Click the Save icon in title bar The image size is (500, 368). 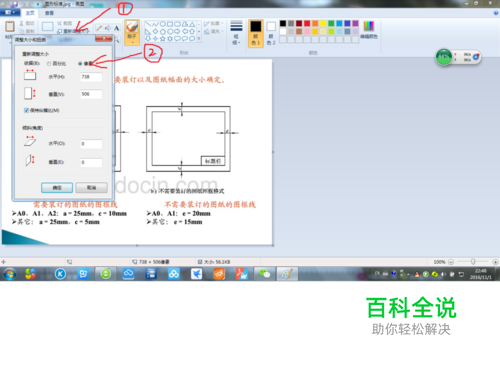coord(15,4)
